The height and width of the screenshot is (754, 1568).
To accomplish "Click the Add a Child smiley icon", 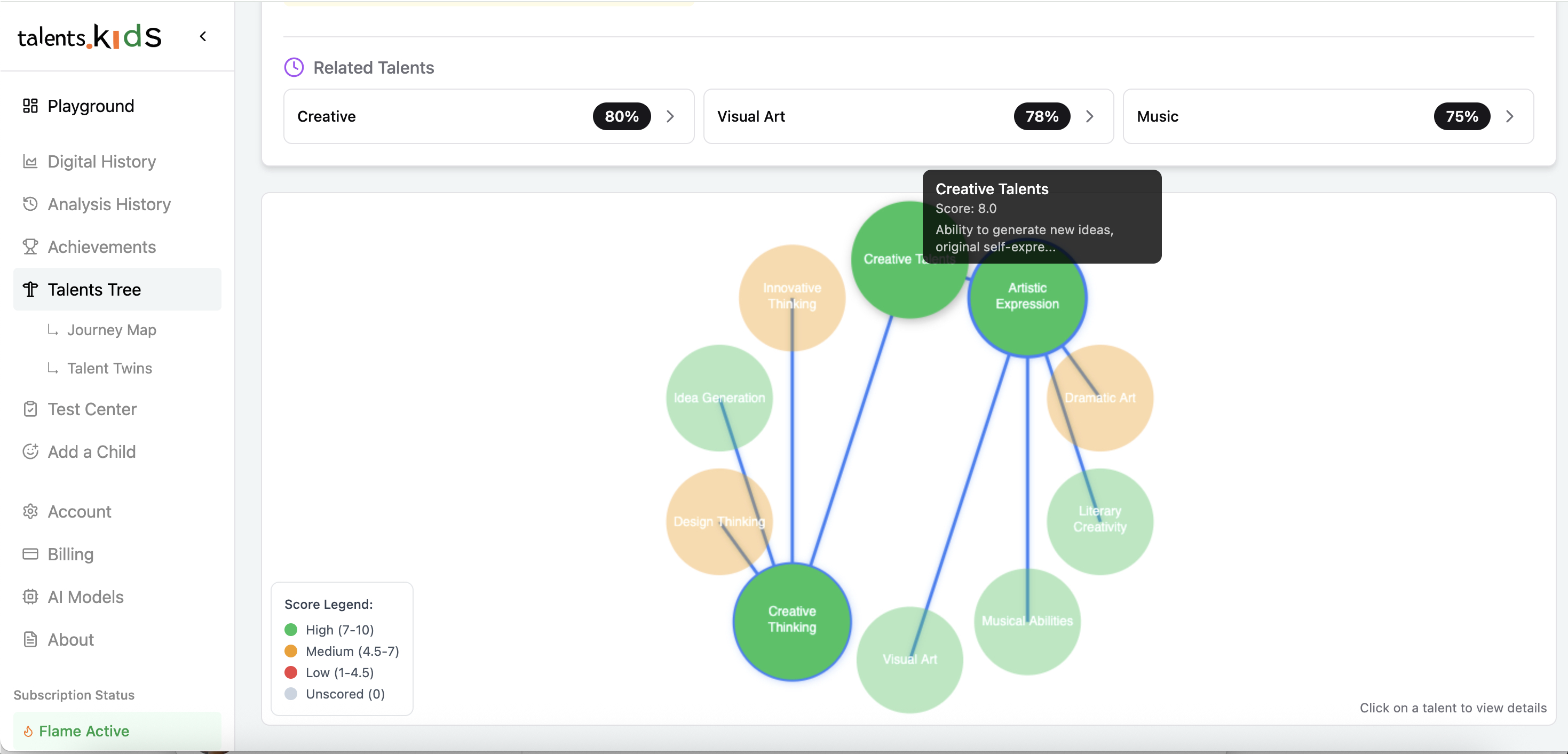I will click(30, 451).
